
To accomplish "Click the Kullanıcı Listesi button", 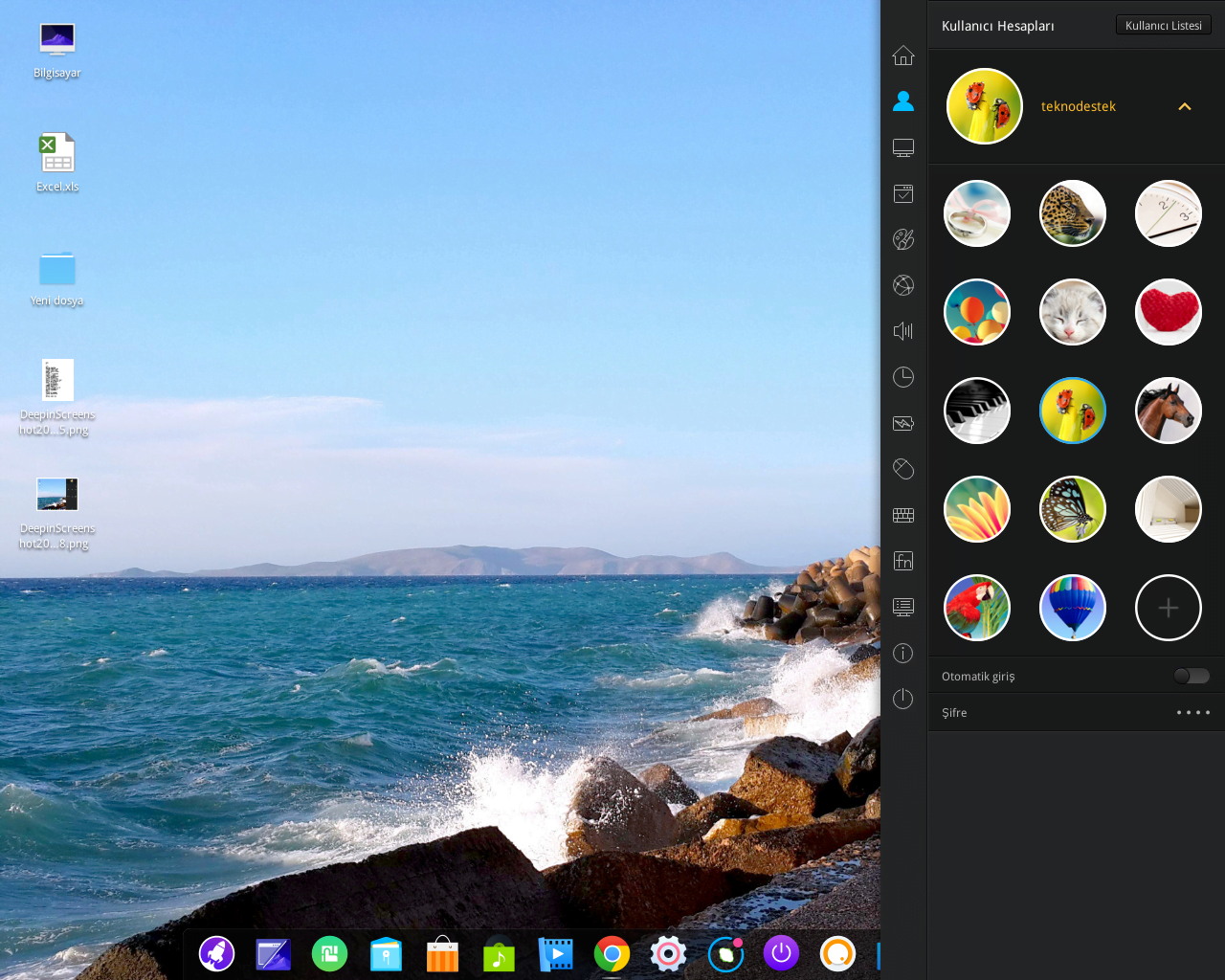I will pyautogui.click(x=1163, y=24).
